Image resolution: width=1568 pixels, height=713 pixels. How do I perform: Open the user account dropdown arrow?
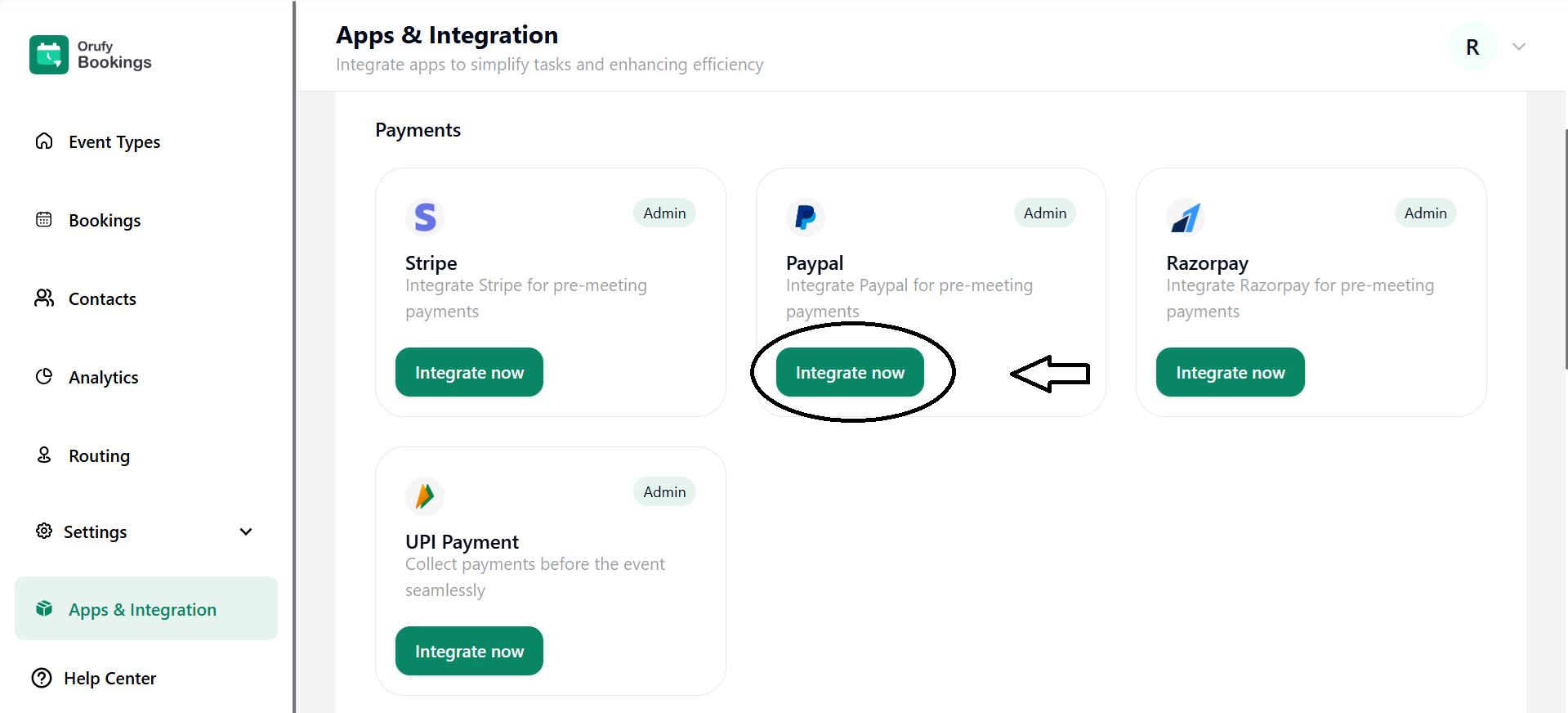pos(1518,46)
